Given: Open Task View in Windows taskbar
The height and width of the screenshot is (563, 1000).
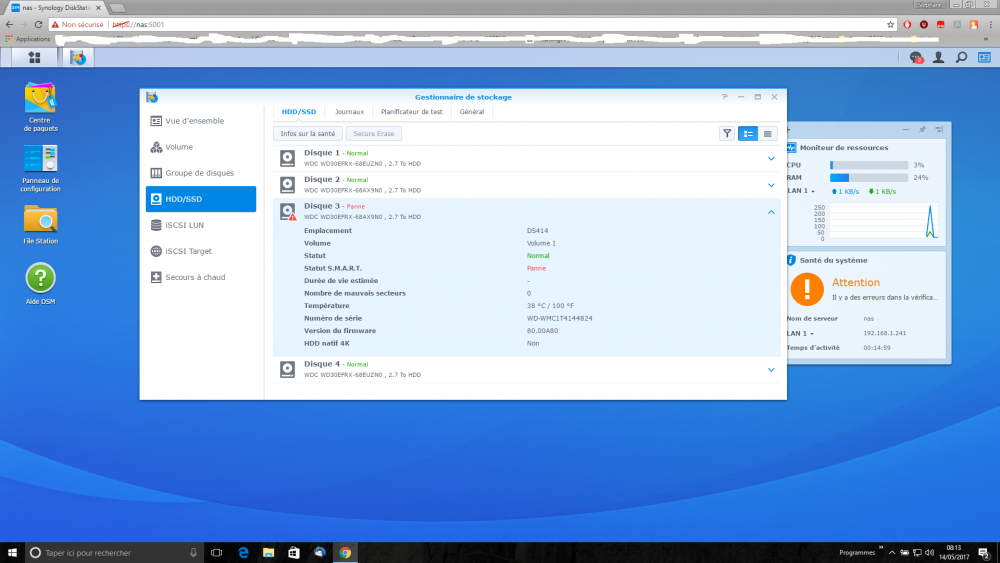Looking at the screenshot, I should [x=216, y=552].
